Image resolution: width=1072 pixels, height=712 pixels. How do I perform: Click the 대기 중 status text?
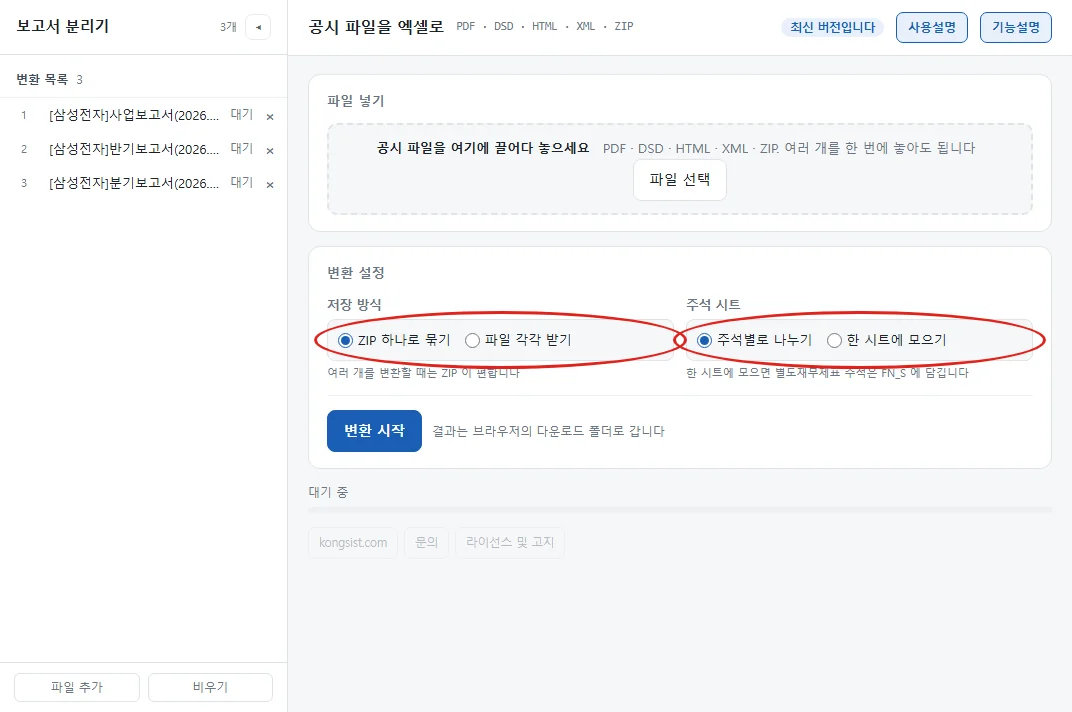click(328, 492)
